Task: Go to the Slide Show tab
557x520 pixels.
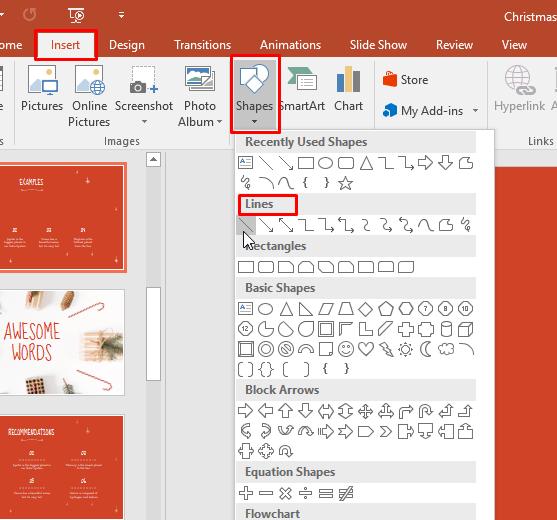Action: tap(378, 45)
